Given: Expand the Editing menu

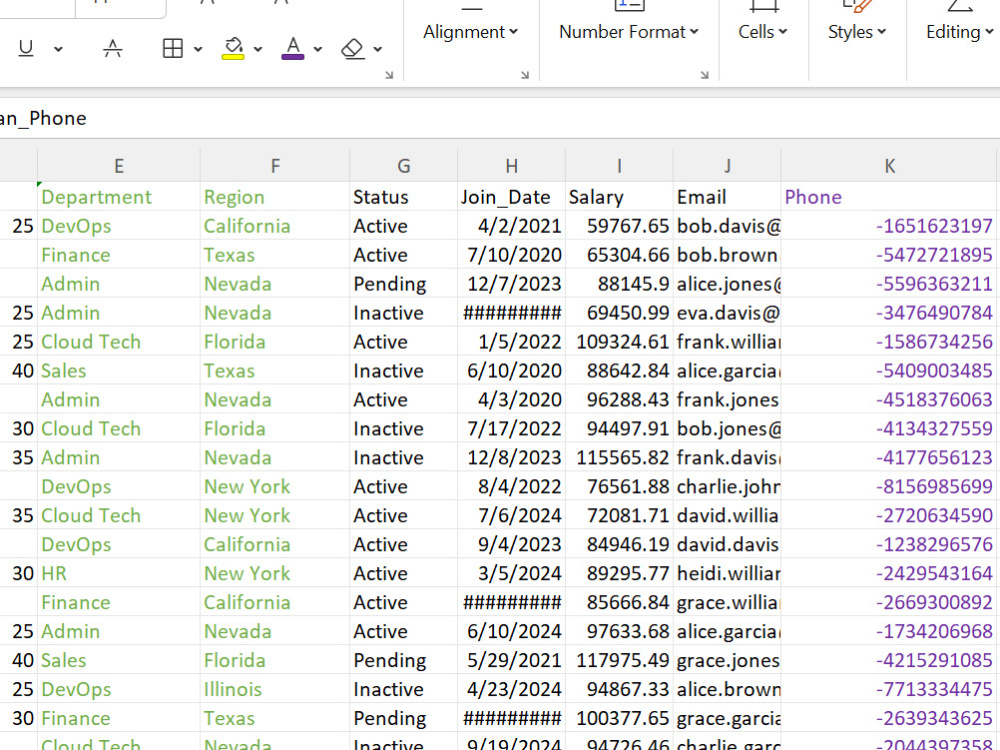Looking at the screenshot, I should pos(959,32).
